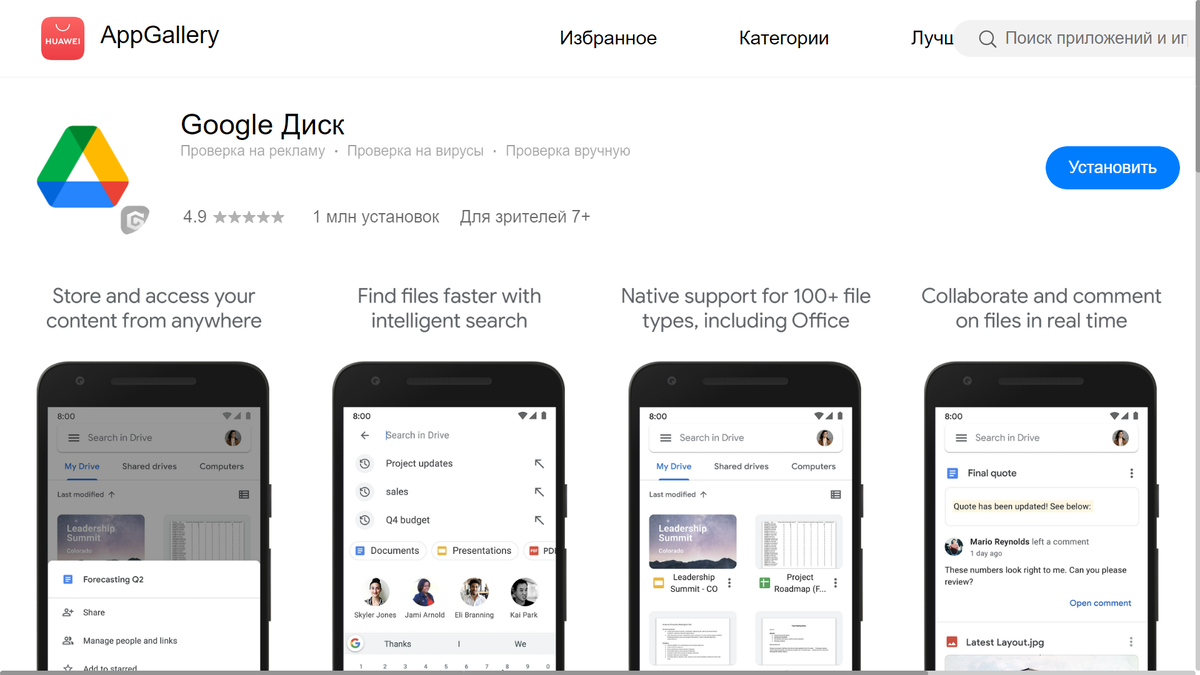Click the blue Установить button

(x=1112, y=168)
